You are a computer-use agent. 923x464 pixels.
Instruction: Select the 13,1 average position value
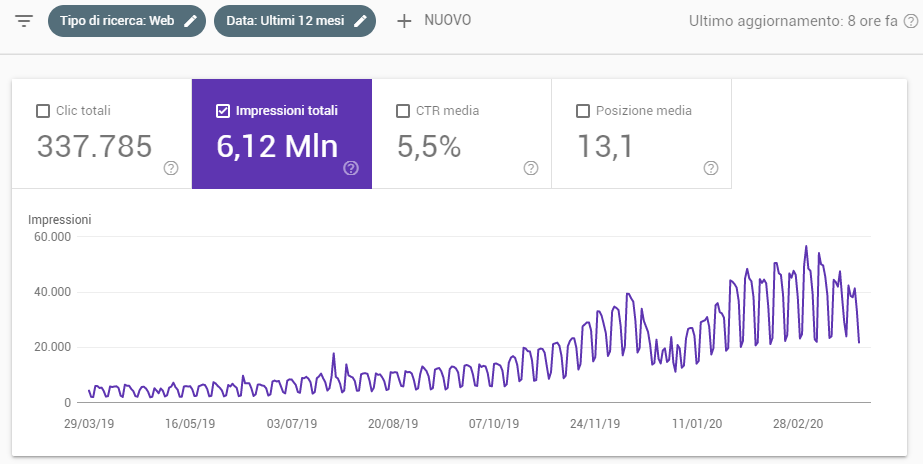605,146
